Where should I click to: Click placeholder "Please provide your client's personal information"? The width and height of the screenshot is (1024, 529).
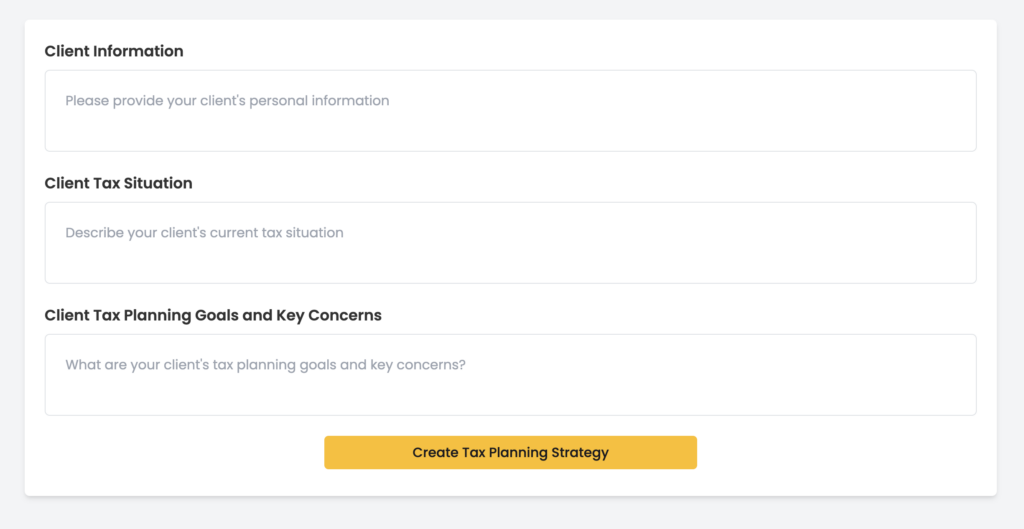(x=227, y=101)
